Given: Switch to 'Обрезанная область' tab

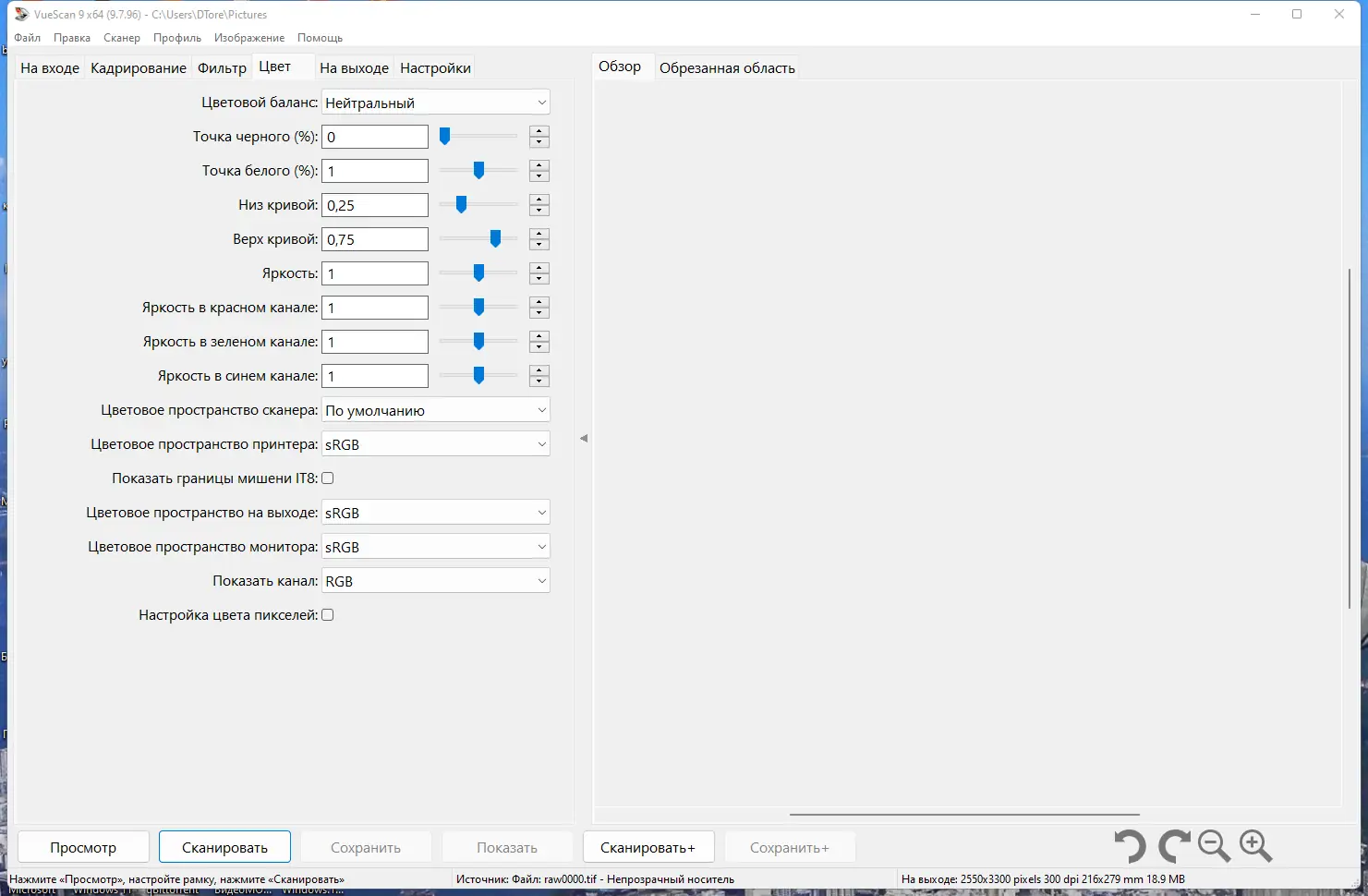Looking at the screenshot, I should point(727,68).
